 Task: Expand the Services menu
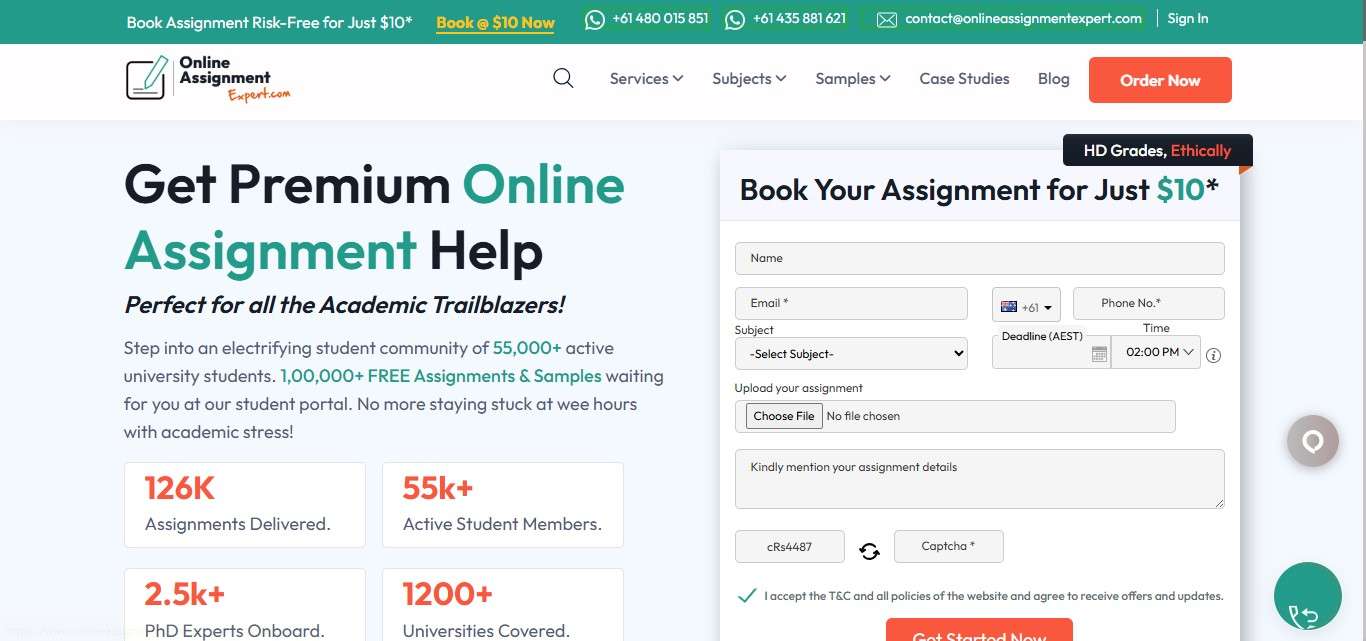tap(646, 79)
